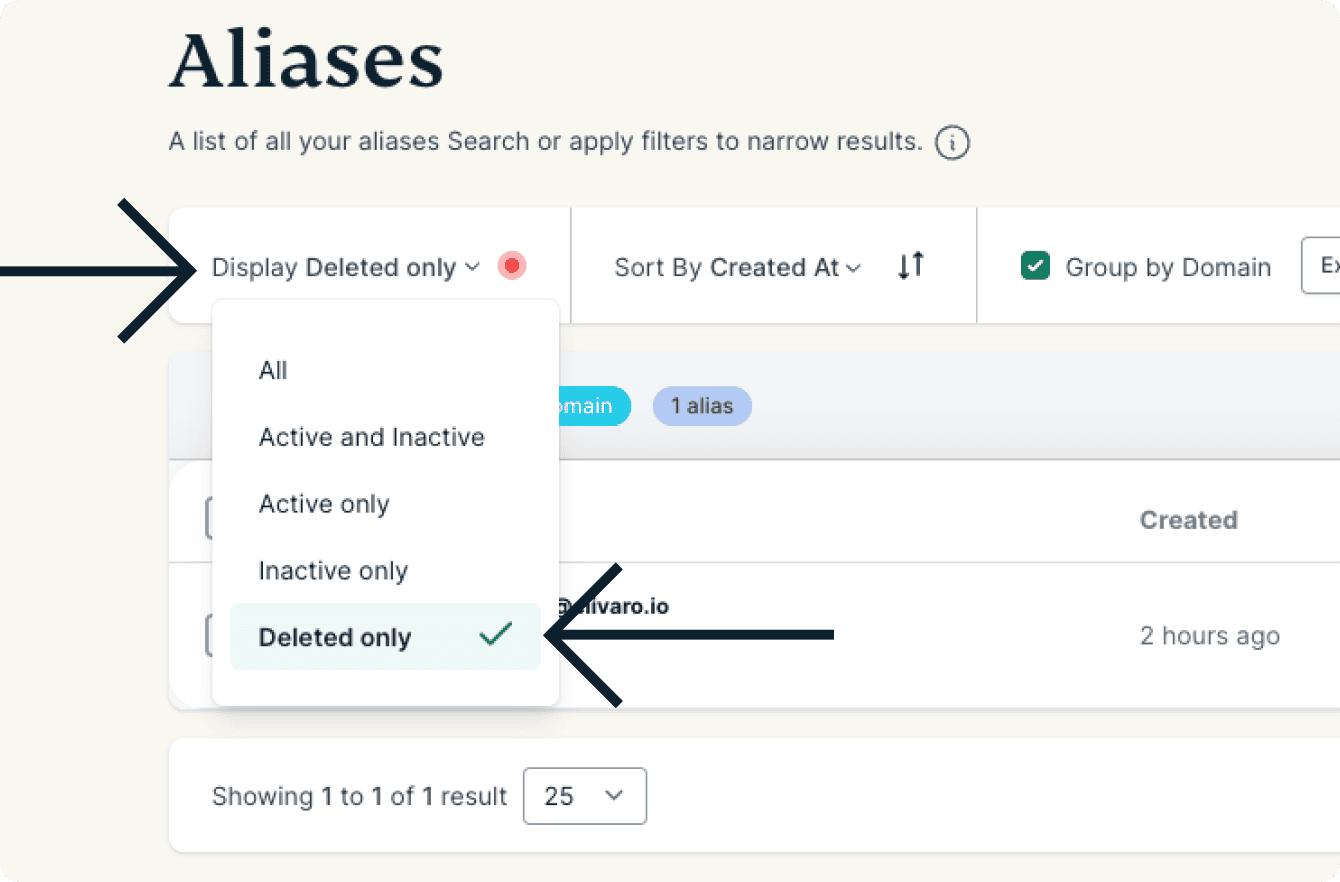Choose "All" from the display filter menu

(273, 371)
